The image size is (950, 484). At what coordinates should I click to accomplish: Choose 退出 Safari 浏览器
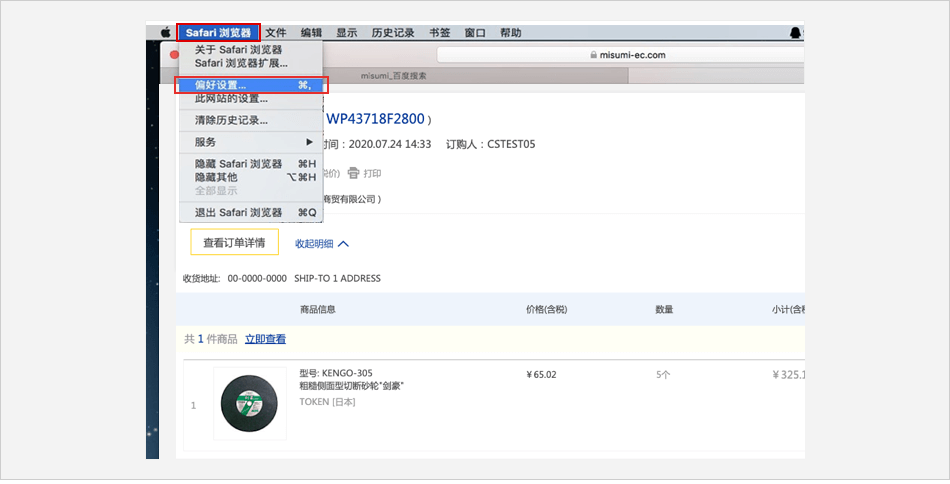[x=239, y=212]
